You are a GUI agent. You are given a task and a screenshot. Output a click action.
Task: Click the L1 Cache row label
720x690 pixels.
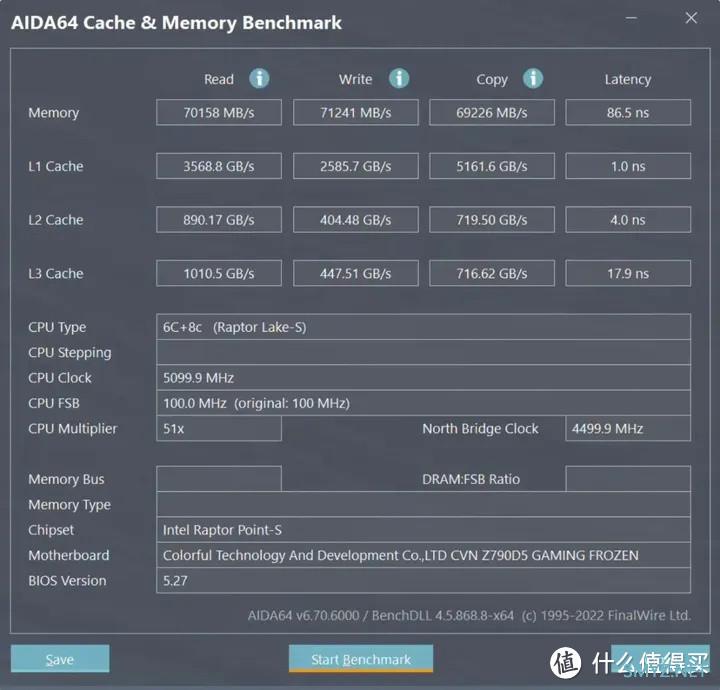(56, 166)
